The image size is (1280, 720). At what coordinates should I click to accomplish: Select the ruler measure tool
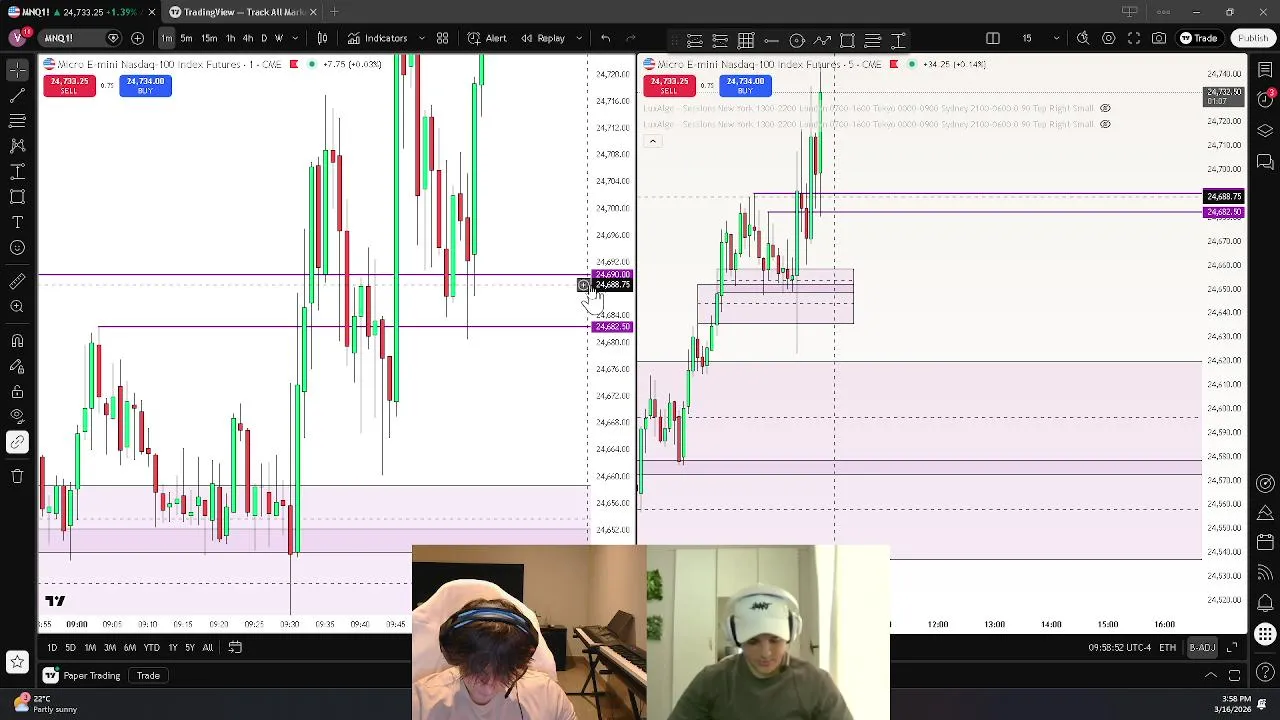pyautogui.click(x=17, y=281)
